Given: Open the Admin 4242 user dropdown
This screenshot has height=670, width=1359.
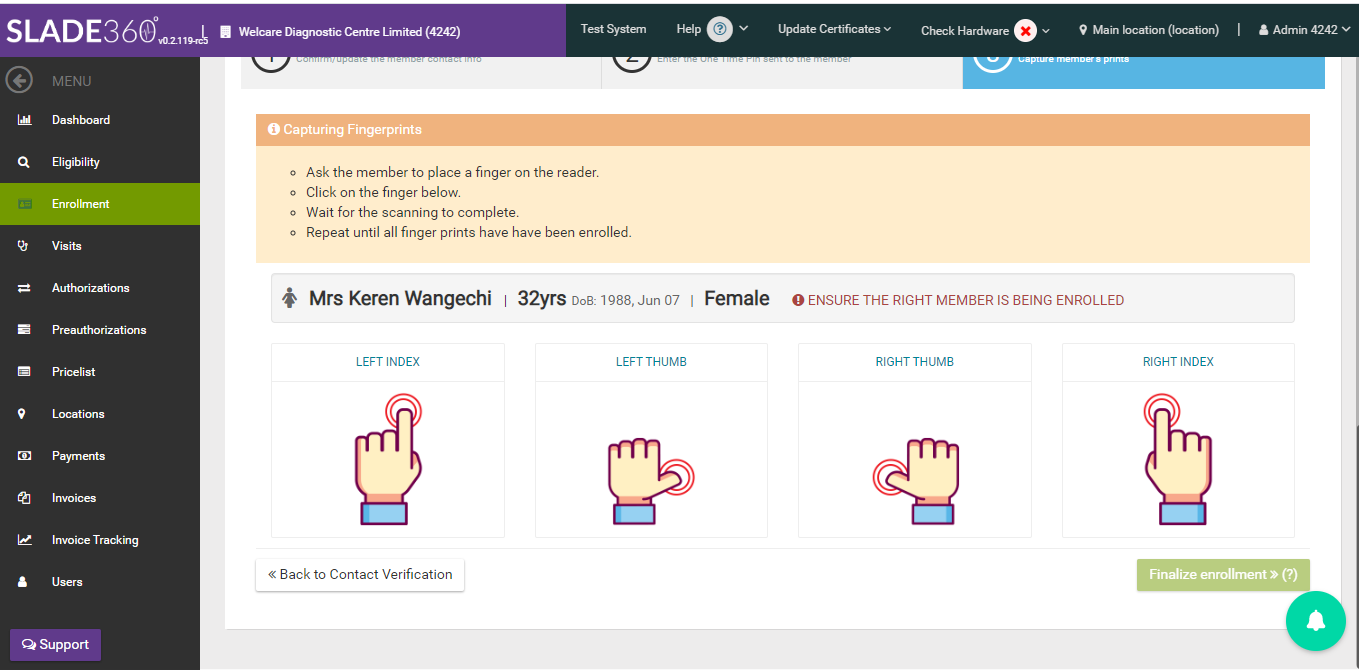Looking at the screenshot, I should point(1304,30).
